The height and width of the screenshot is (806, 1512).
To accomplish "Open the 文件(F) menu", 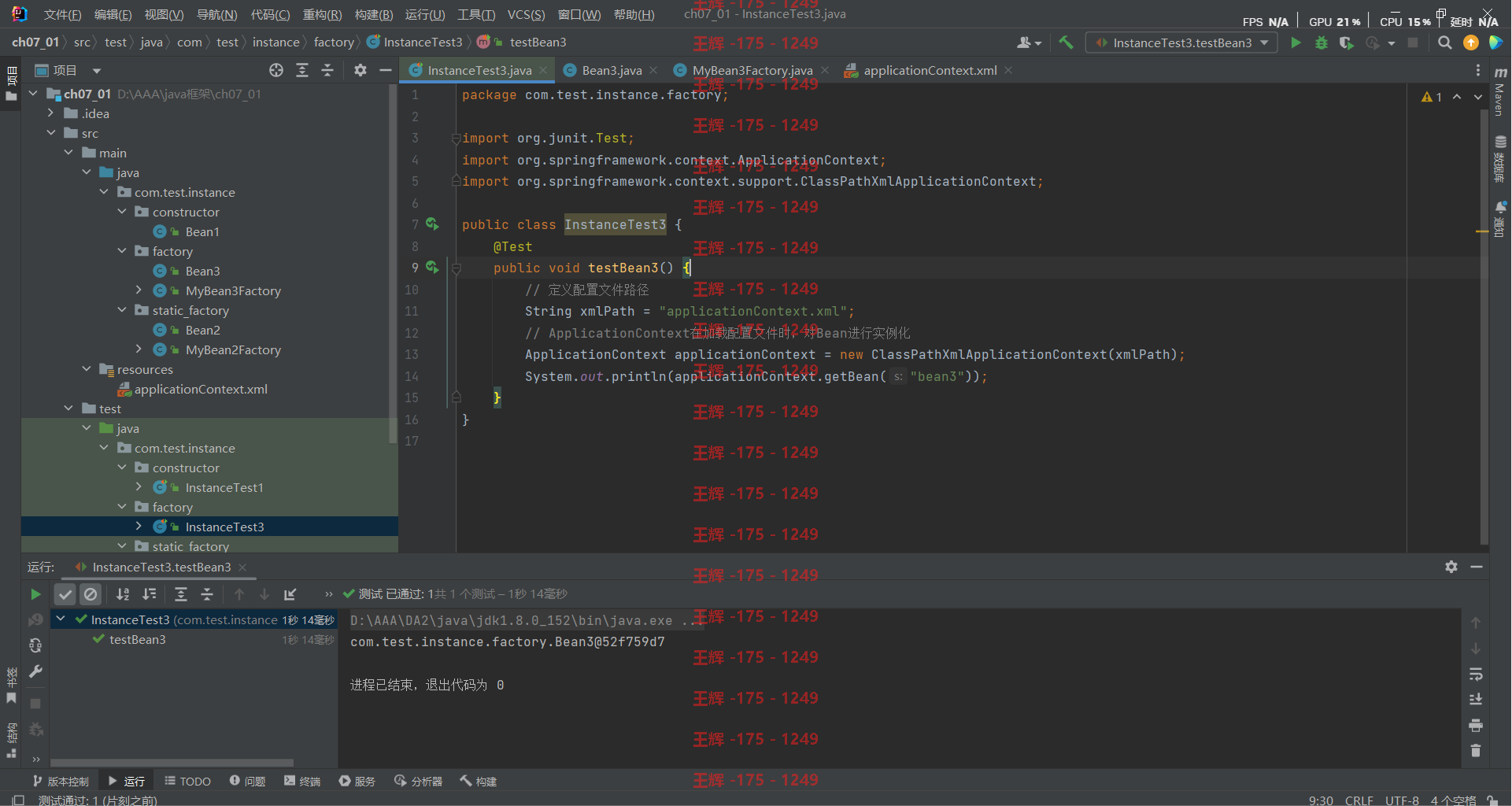I will click(x=62, y=15).
